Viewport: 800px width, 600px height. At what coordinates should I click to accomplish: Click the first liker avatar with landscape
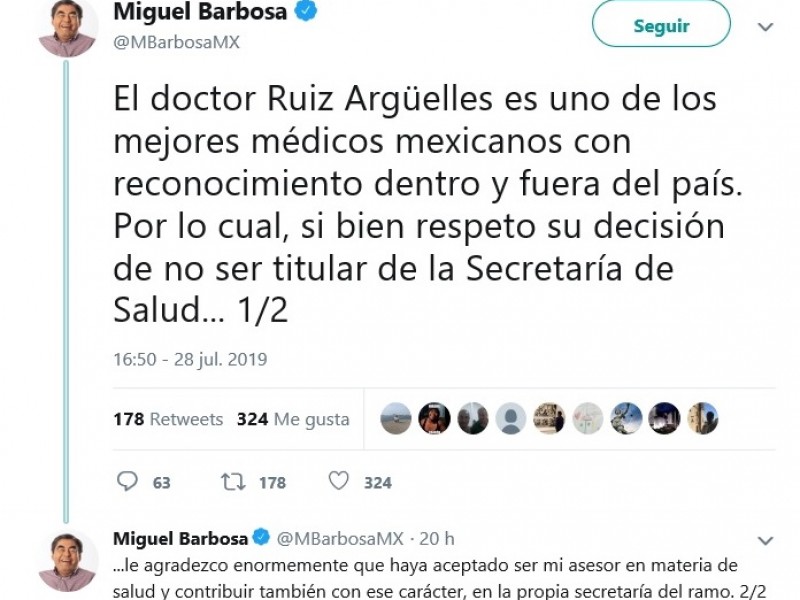pyautogui.click(x=396, y=418)
